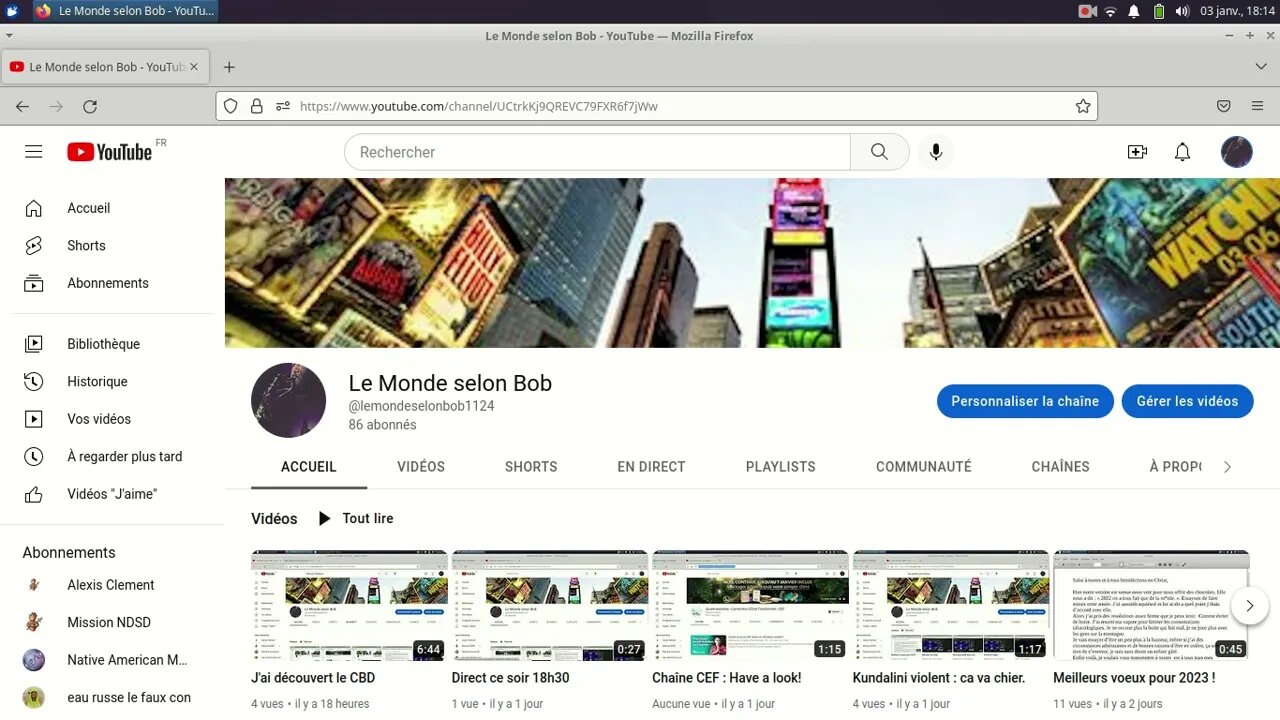The width and height of the screenshot is (1280, 720).
Task: Open the notifications bell in YouTube
Action: [x=1182, y=152]
